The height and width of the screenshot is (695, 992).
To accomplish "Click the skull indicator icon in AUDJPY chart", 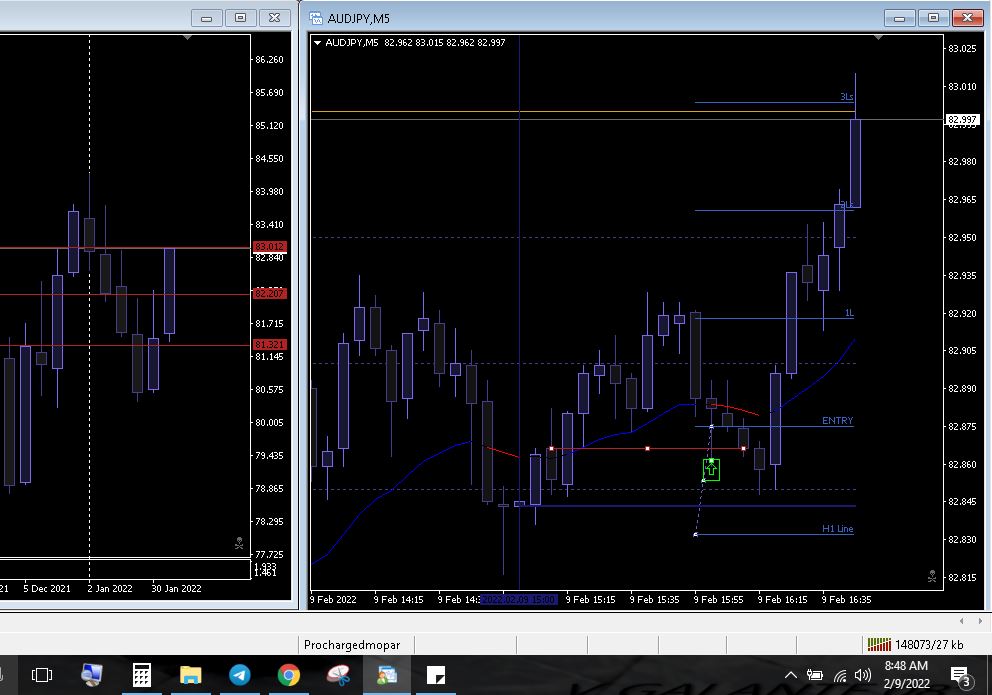I will pyautogui.click(x=932, y=575).
